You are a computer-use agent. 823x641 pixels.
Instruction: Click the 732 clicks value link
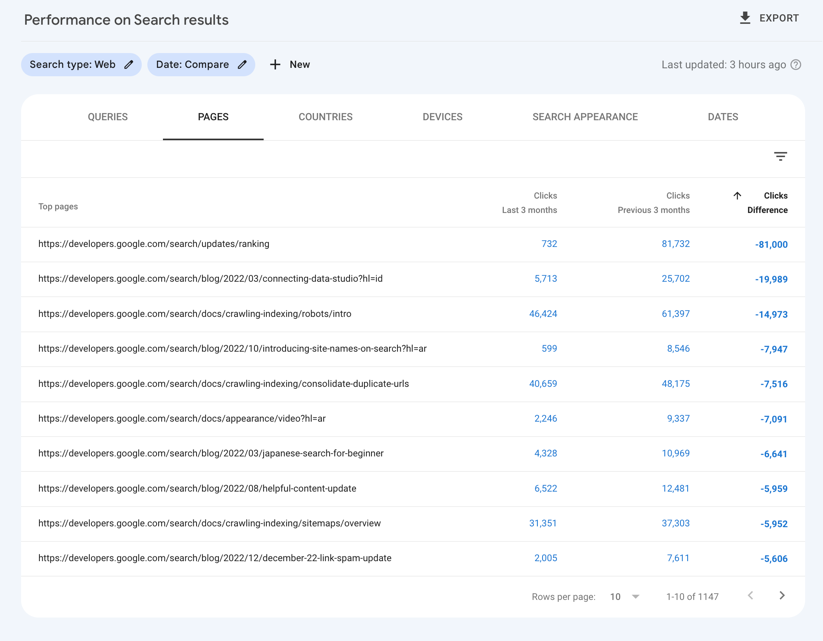tap(548, 243)
